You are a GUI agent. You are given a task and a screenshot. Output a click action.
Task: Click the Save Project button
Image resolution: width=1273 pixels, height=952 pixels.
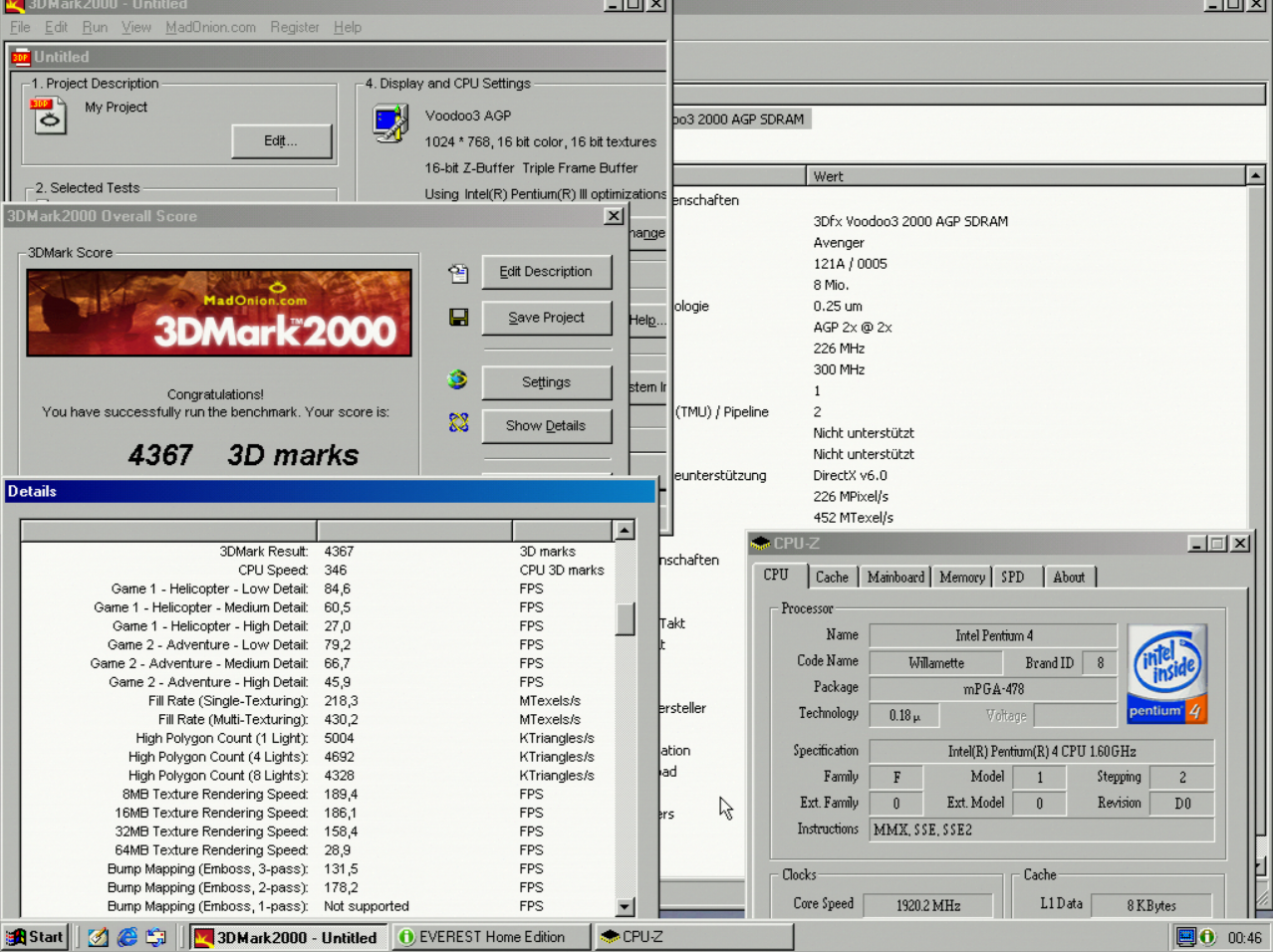[546, 318]
